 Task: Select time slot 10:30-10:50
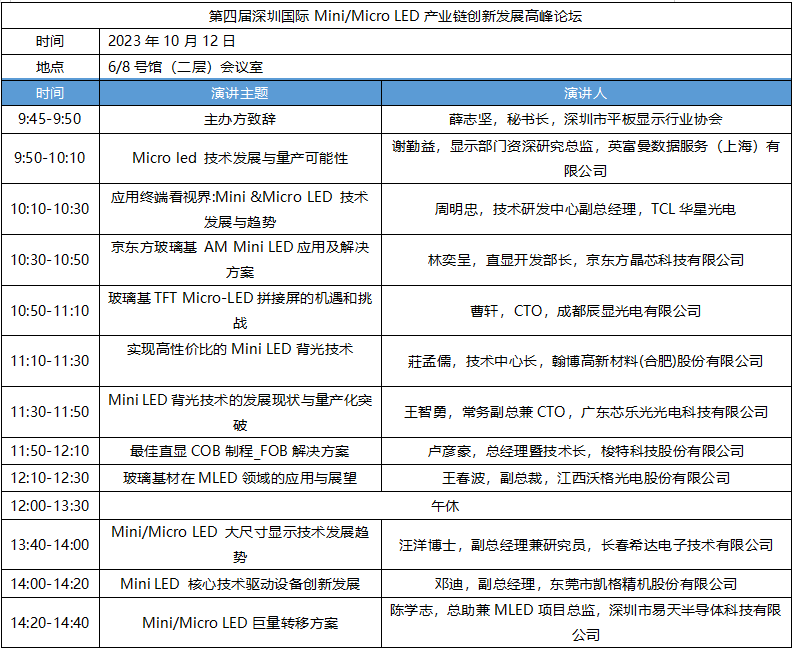[50, 260]
